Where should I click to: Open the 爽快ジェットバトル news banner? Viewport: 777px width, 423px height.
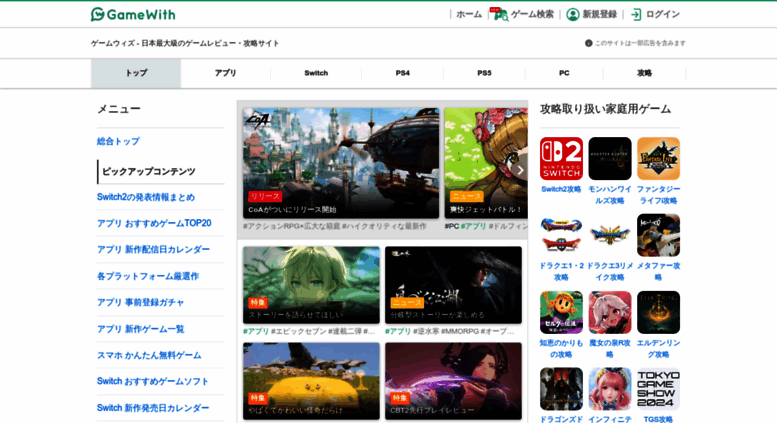(x=486, y=163)
